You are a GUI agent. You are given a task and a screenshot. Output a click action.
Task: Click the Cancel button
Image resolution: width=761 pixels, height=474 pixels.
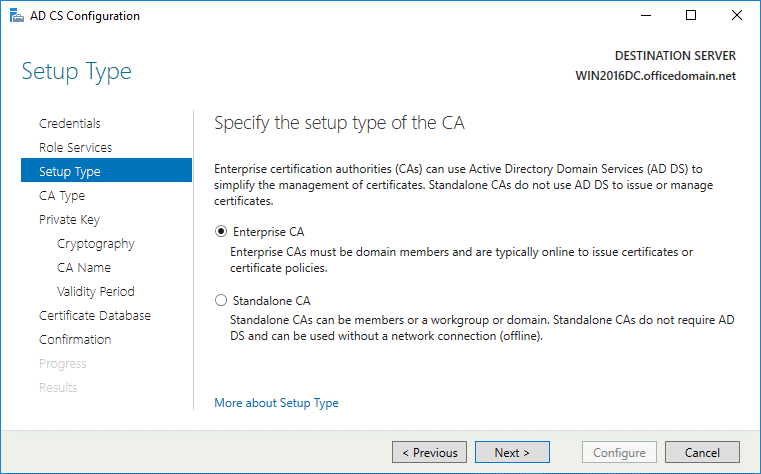(x=702, y=452)
